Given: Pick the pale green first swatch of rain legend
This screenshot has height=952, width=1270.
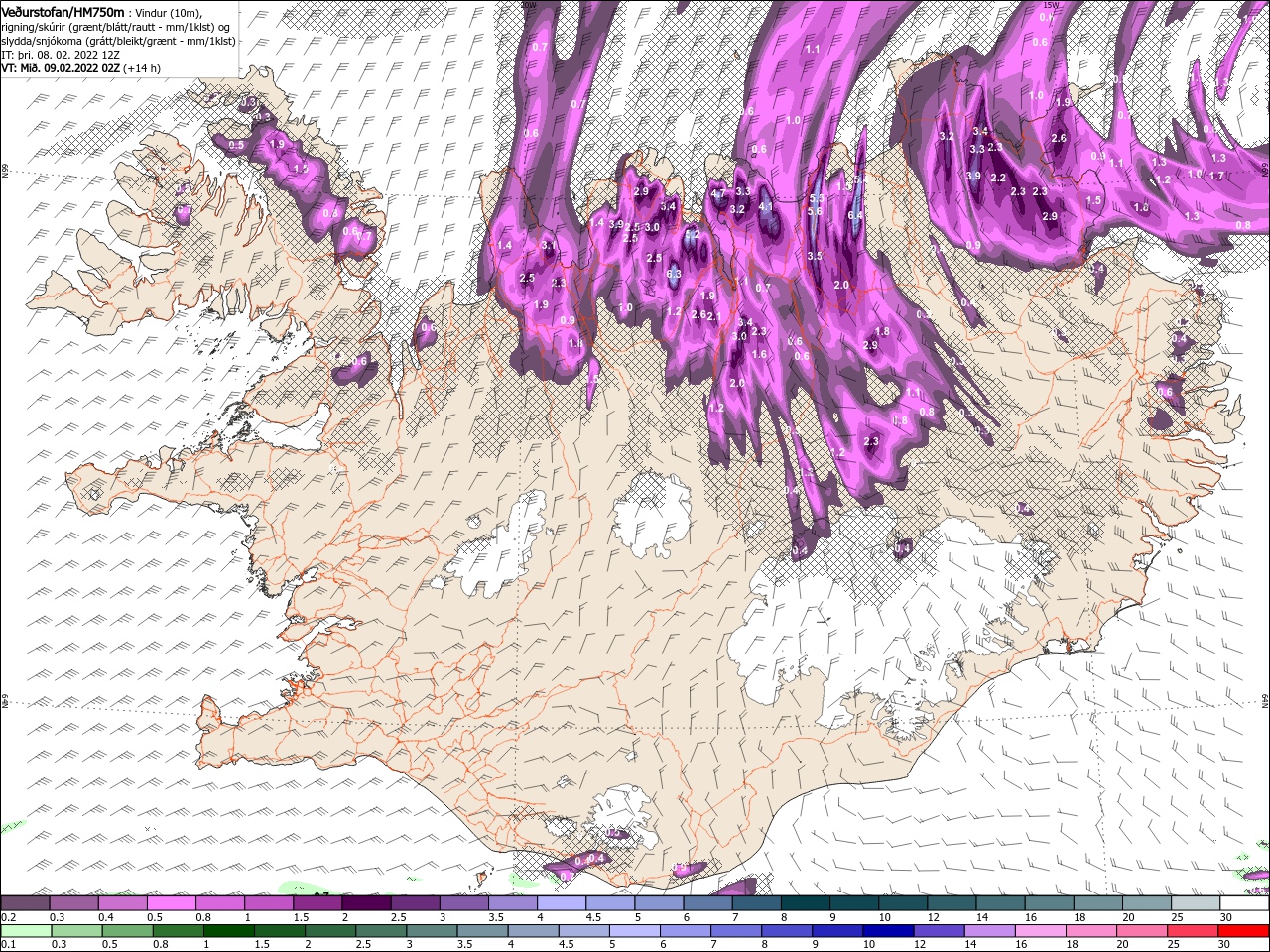Looking at the screenshot, I should click(25, 931).
